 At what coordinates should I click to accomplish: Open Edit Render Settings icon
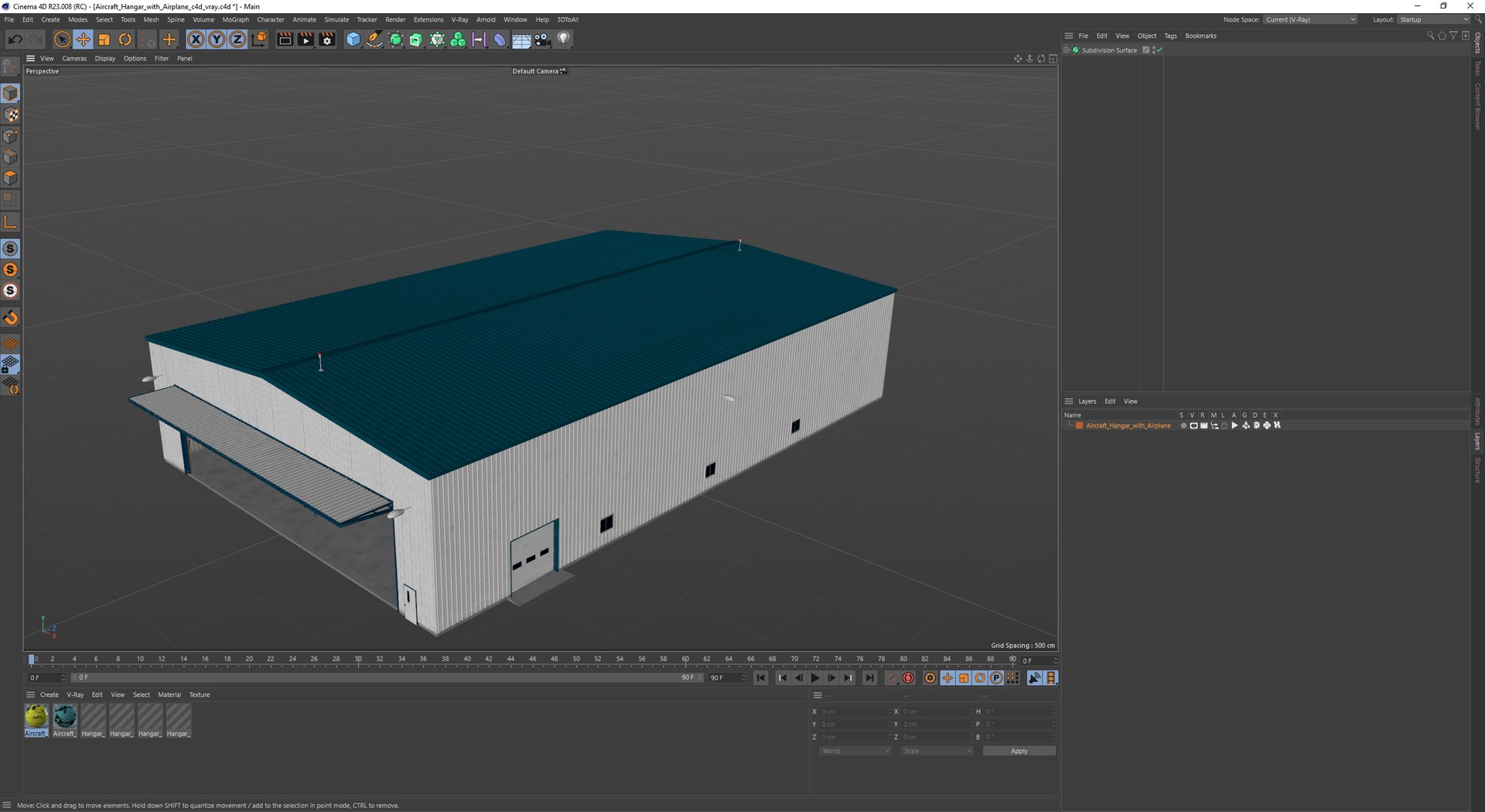(x=327, y=39)
